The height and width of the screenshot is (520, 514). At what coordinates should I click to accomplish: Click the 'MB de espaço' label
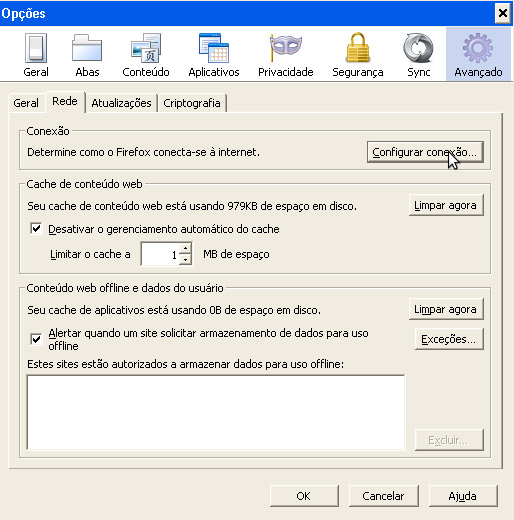pos(236,254)
